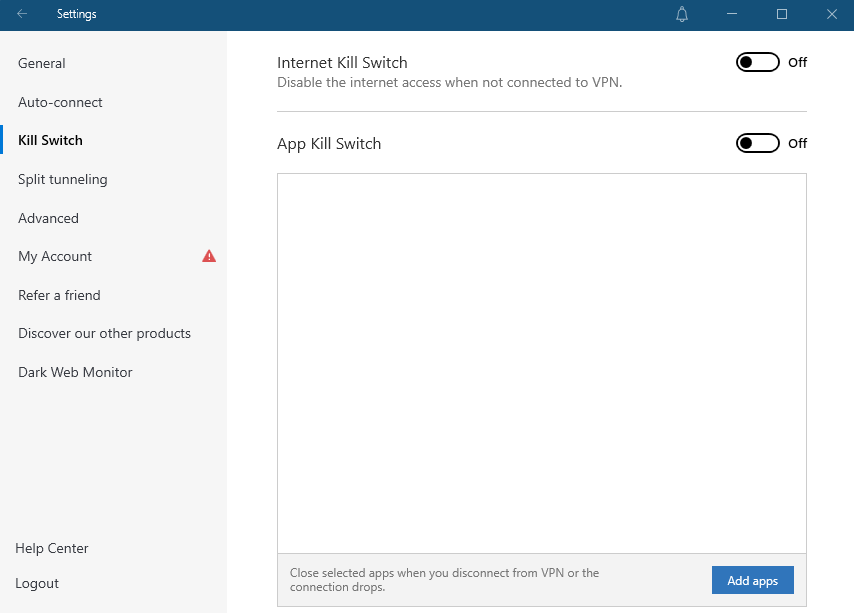Open Split tunneling settings

pos(62,179)
